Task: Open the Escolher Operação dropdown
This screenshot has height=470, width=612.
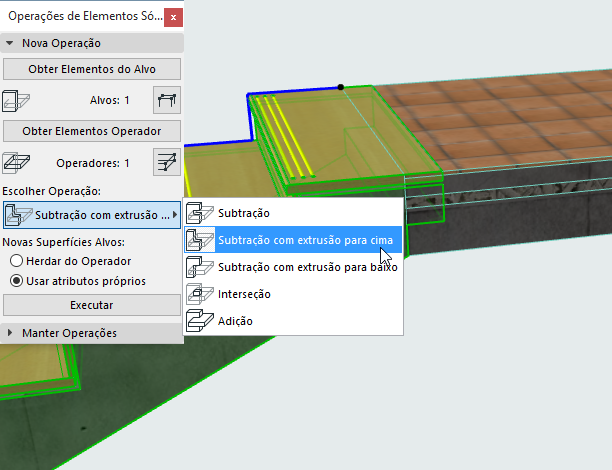Action: tap(92, 215)
